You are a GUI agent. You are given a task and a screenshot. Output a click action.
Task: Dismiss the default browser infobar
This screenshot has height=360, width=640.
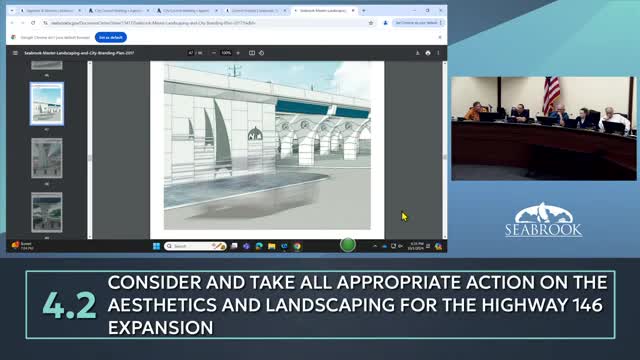tap(440, 37)
